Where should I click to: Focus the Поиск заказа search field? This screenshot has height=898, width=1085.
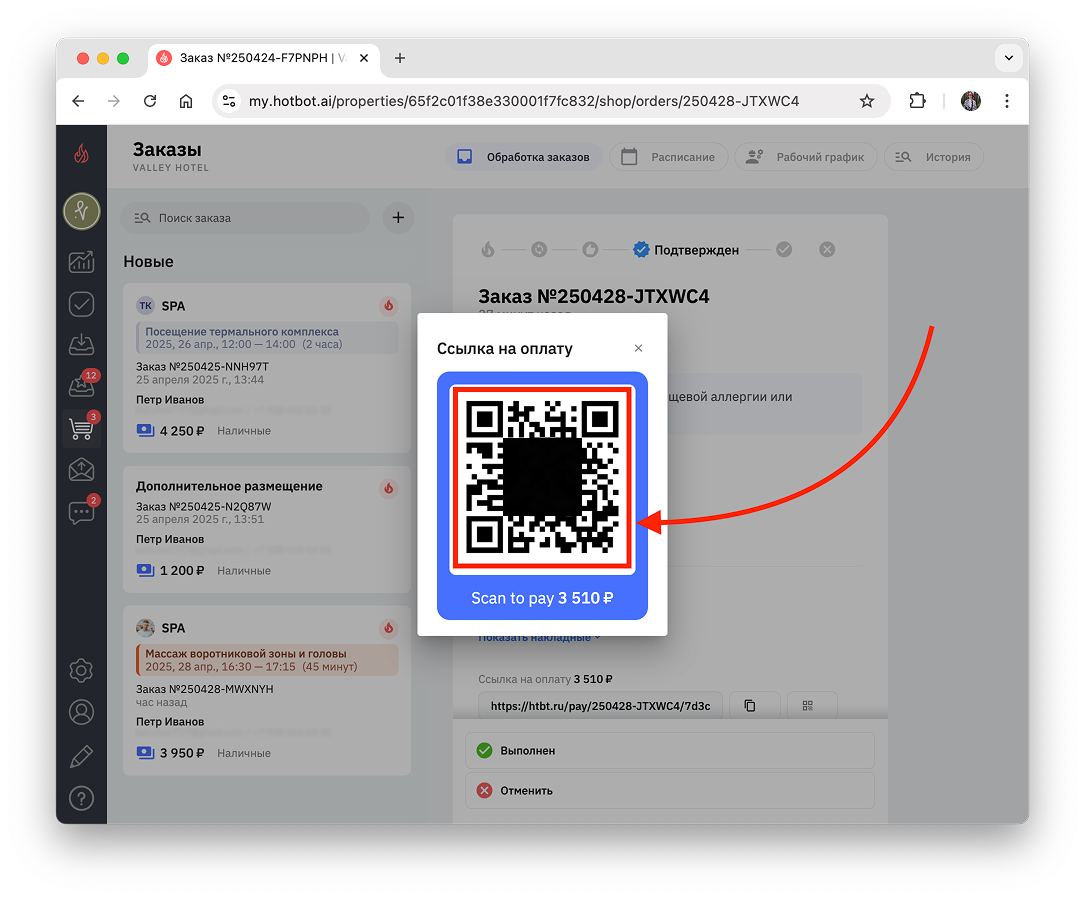coord(245,218)
